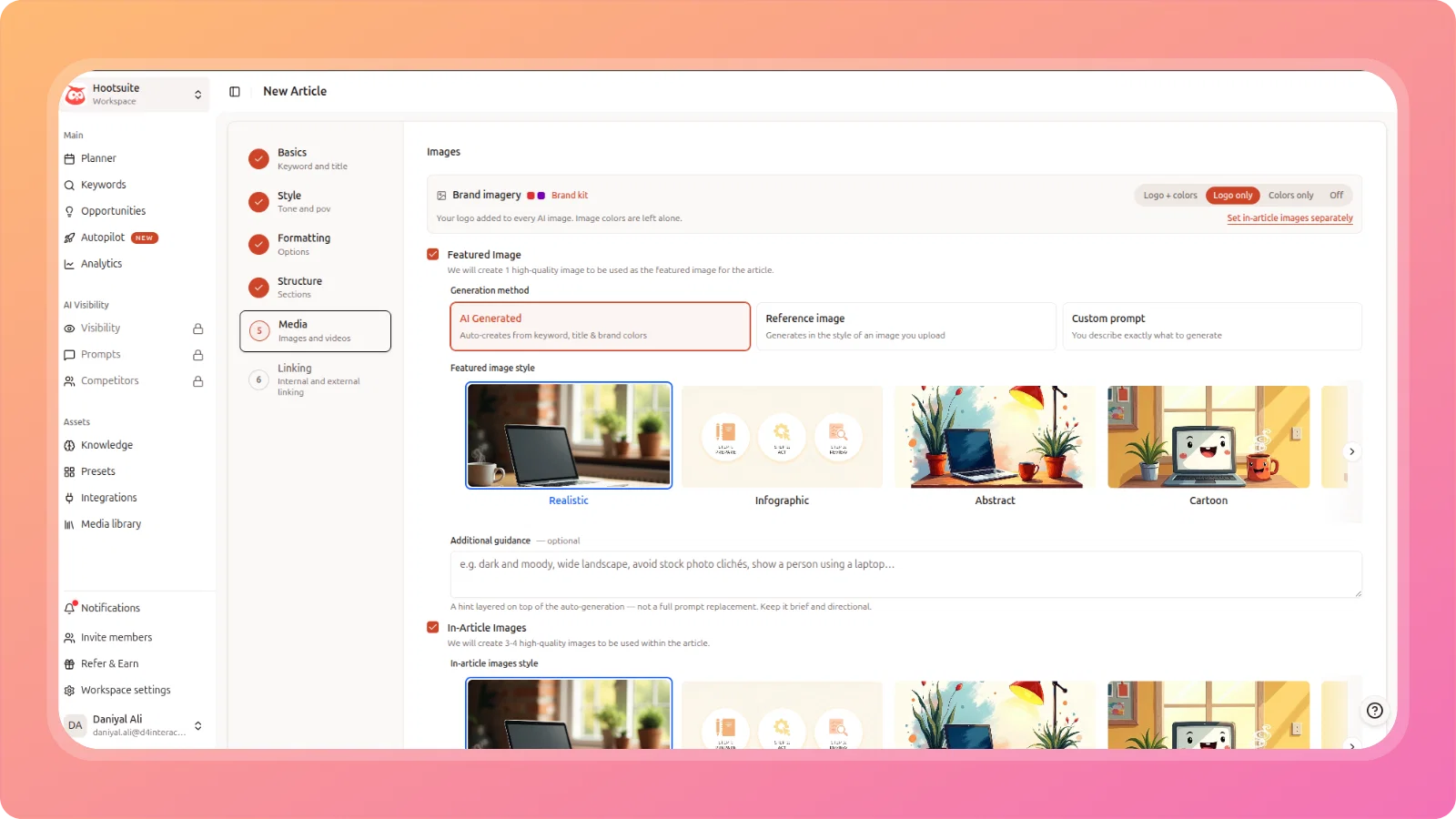Show more featured image styles arrow

pos(1351,451)
